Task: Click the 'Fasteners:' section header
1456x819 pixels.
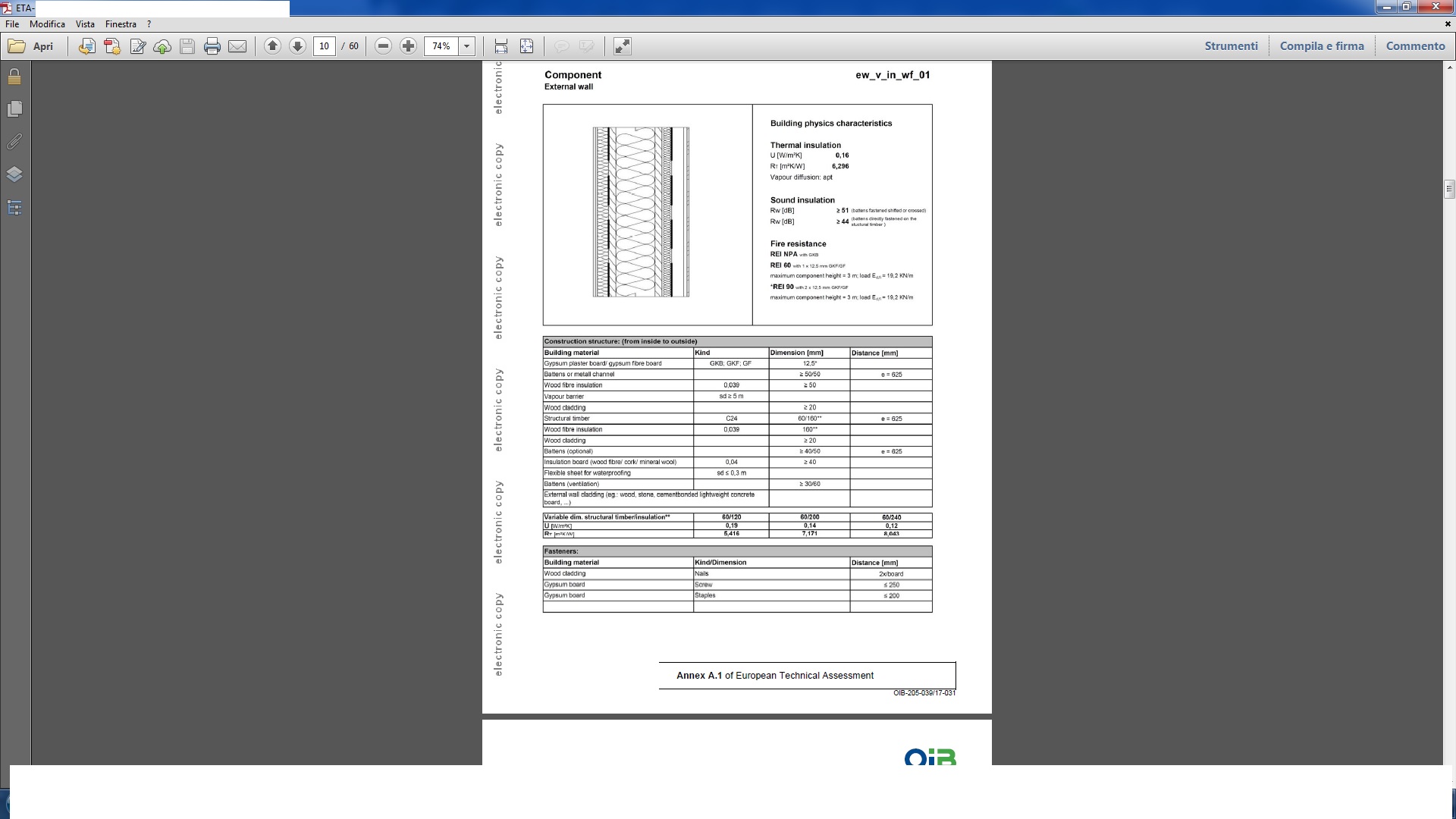Action: pyautogui.click(x=737, y=551)
